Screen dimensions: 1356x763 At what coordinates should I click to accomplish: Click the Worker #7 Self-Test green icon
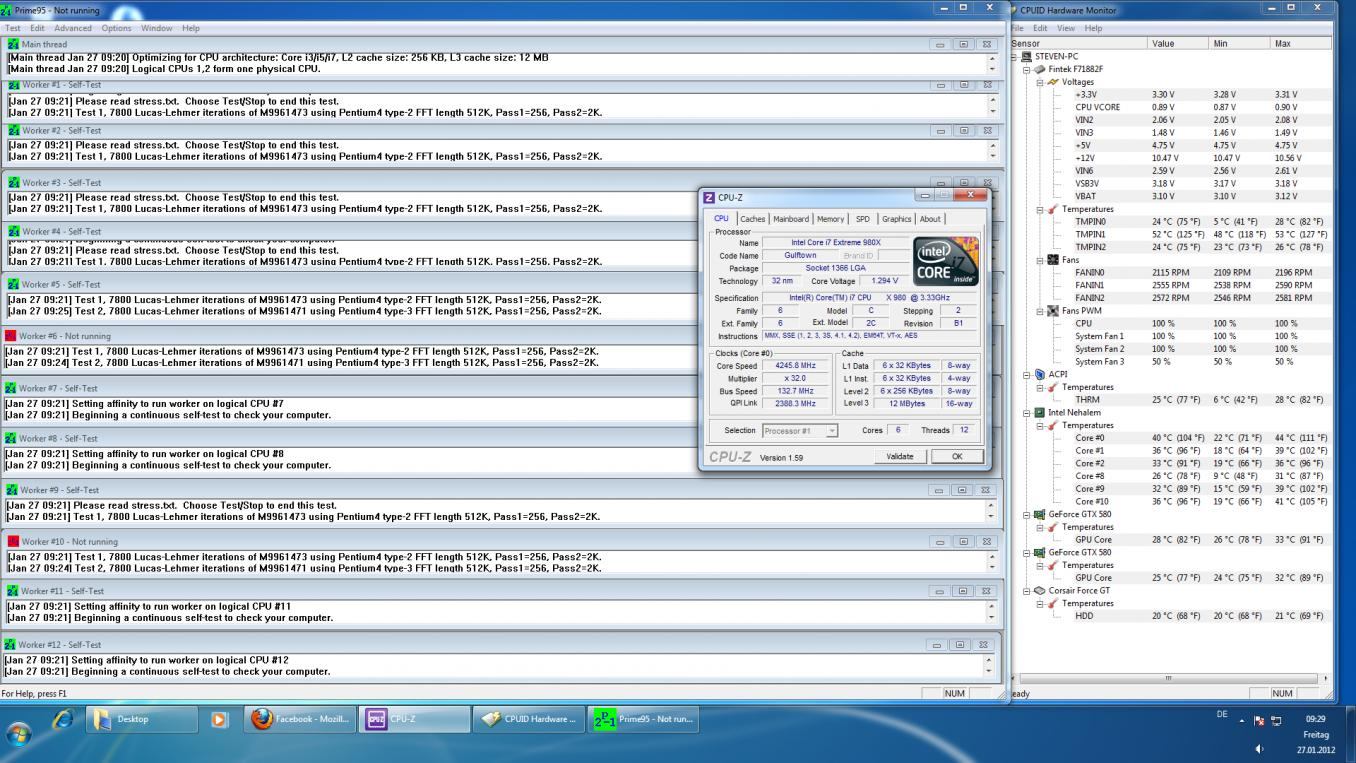click(11, 388)
